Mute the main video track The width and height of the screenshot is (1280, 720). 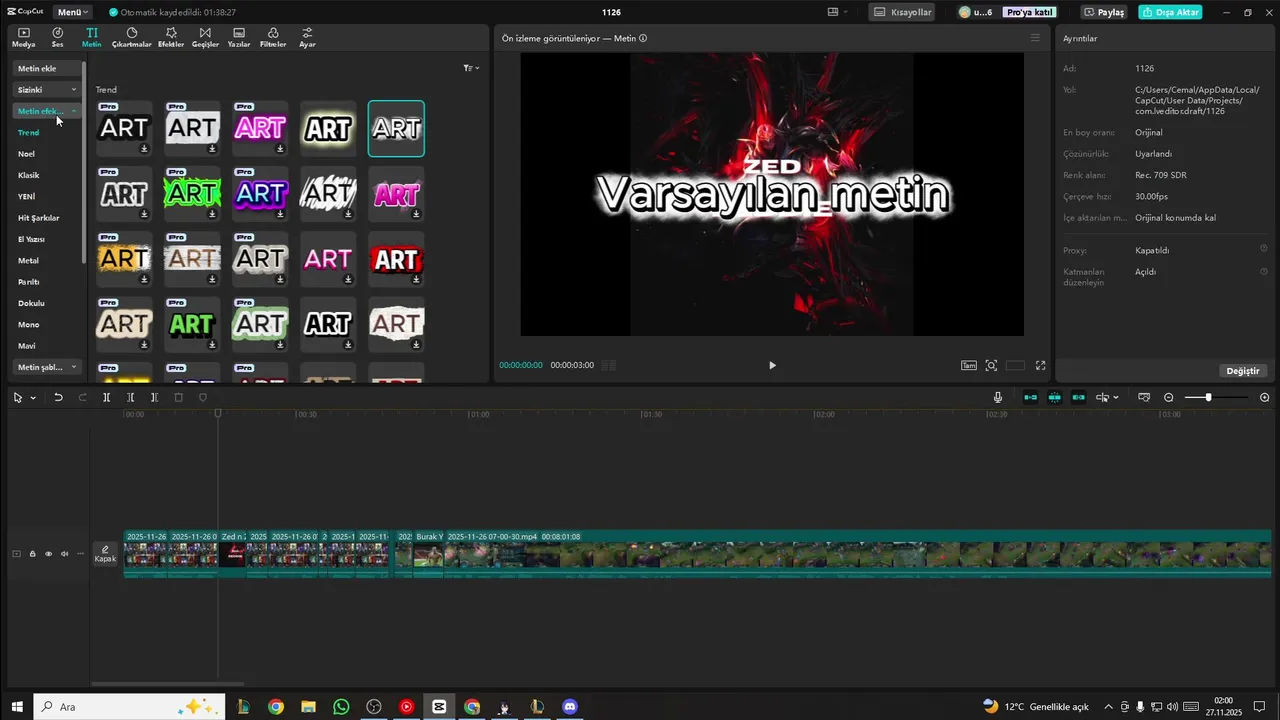[64, 554]
